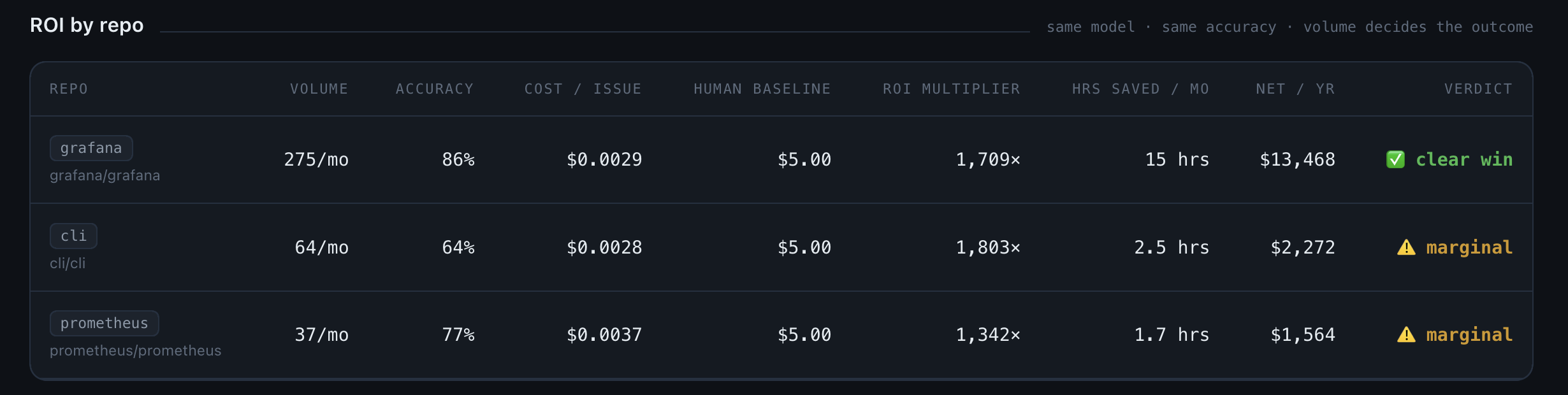Click the $0.0037 cost per issue

pyautogui.click(x=604, y=334)
